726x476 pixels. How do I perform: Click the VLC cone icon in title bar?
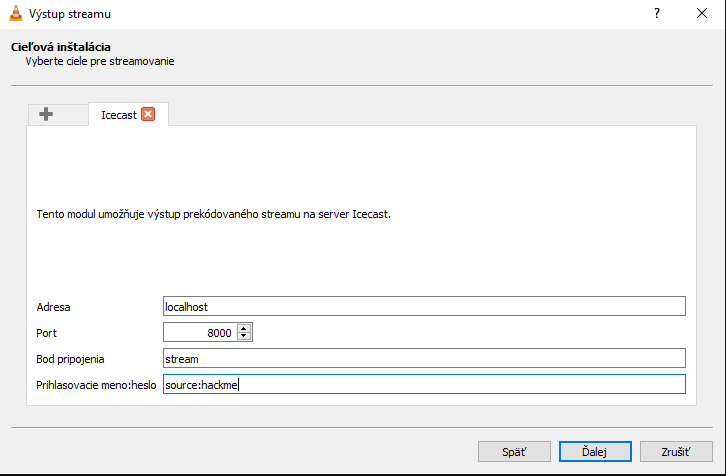[x=16, y=13]
